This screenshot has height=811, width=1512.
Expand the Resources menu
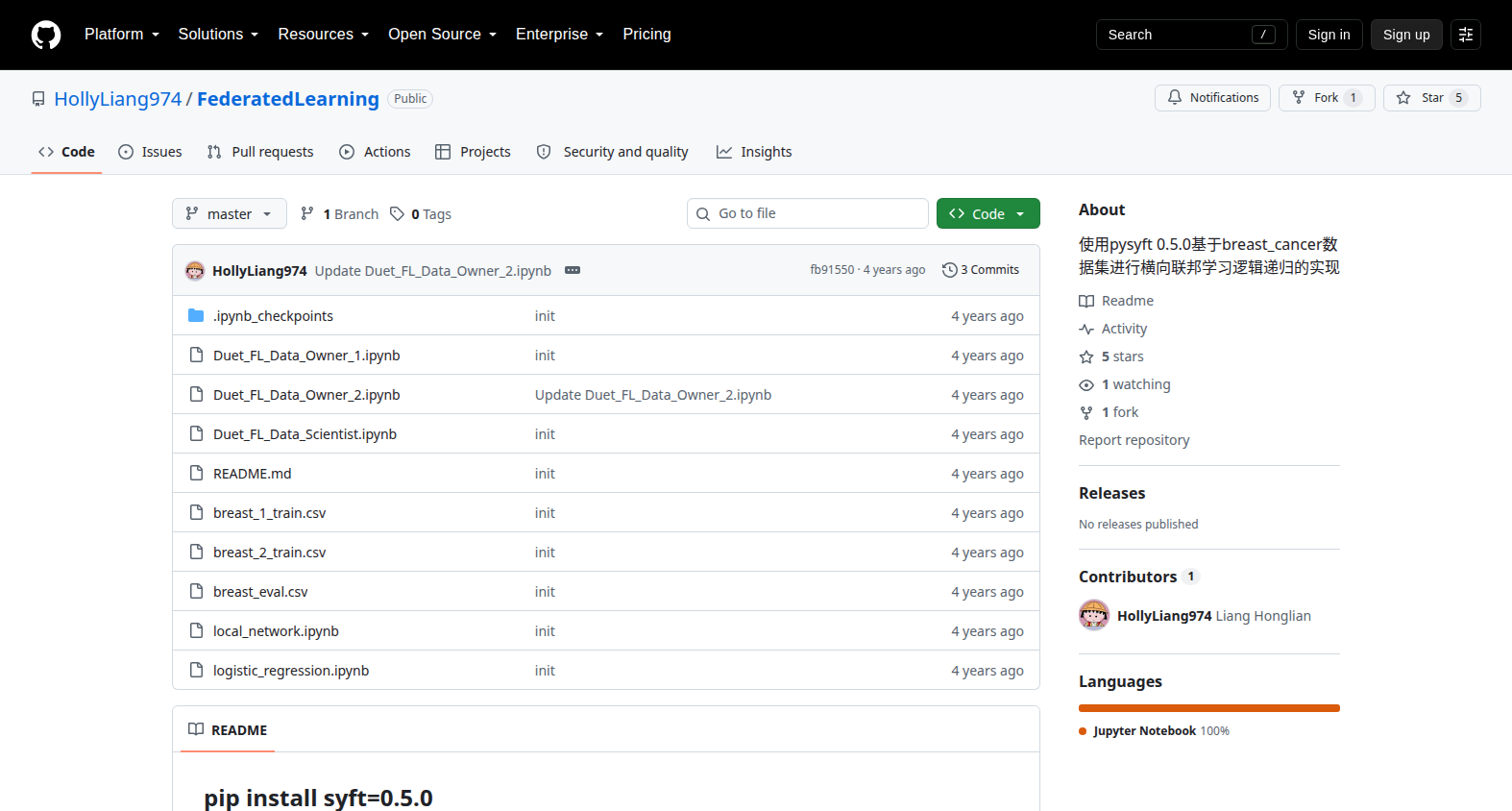point(324,35)
